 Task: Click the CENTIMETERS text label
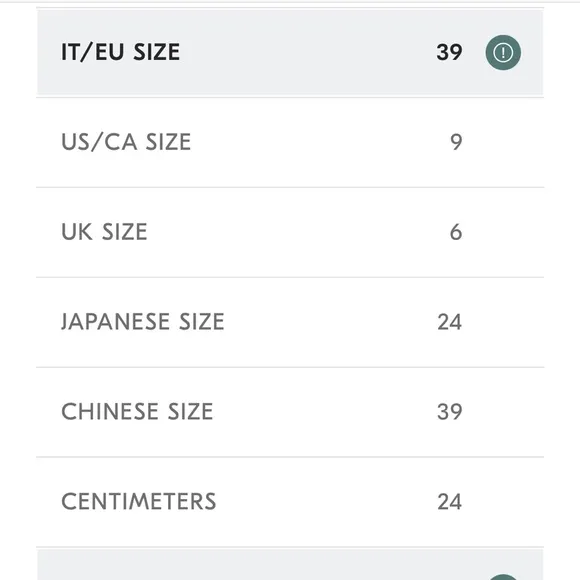coord(139,502)
